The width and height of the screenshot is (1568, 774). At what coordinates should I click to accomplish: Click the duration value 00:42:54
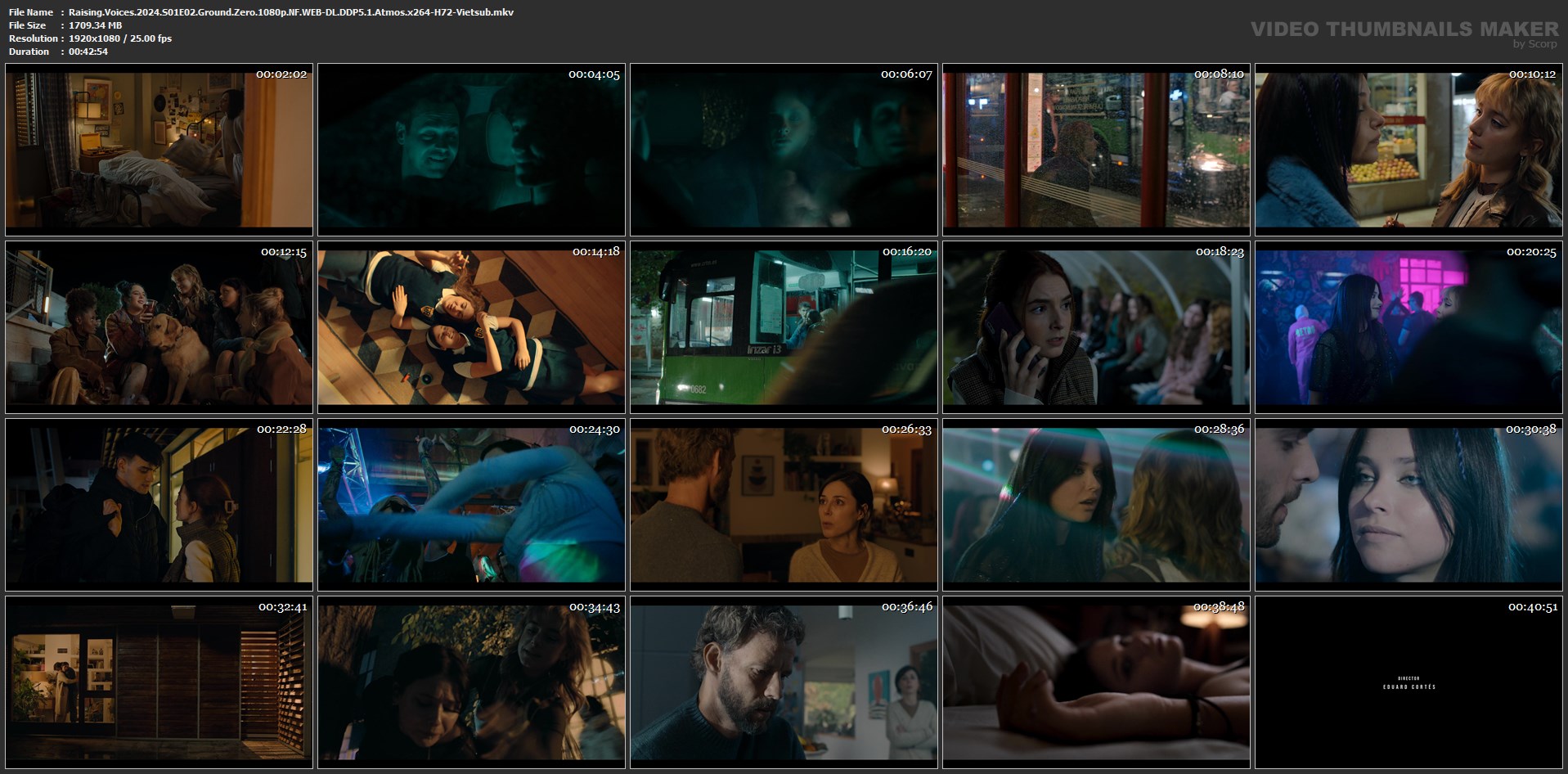pos(88,52)
